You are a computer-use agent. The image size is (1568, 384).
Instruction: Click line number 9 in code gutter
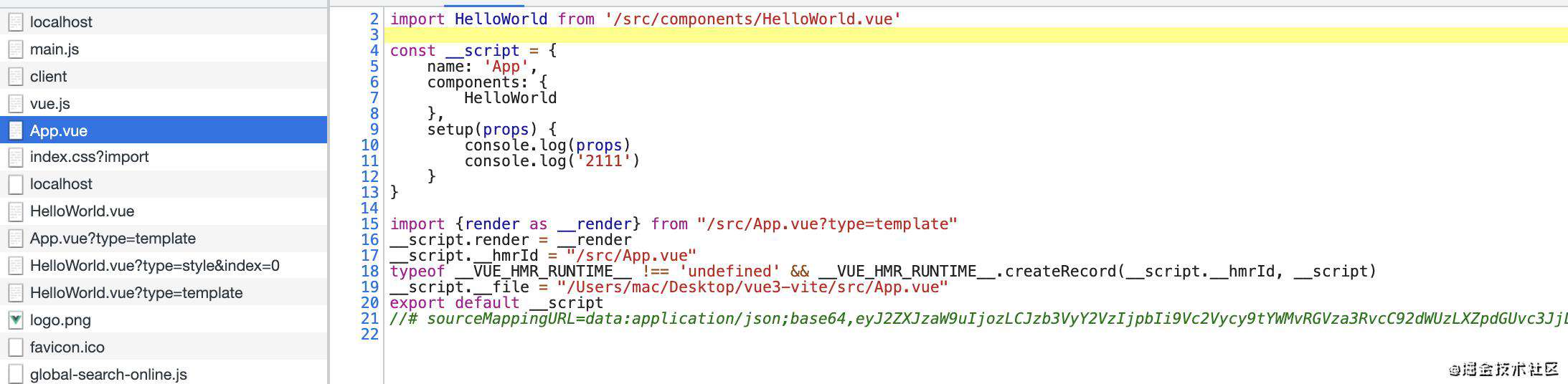click(x=374, y=130)
